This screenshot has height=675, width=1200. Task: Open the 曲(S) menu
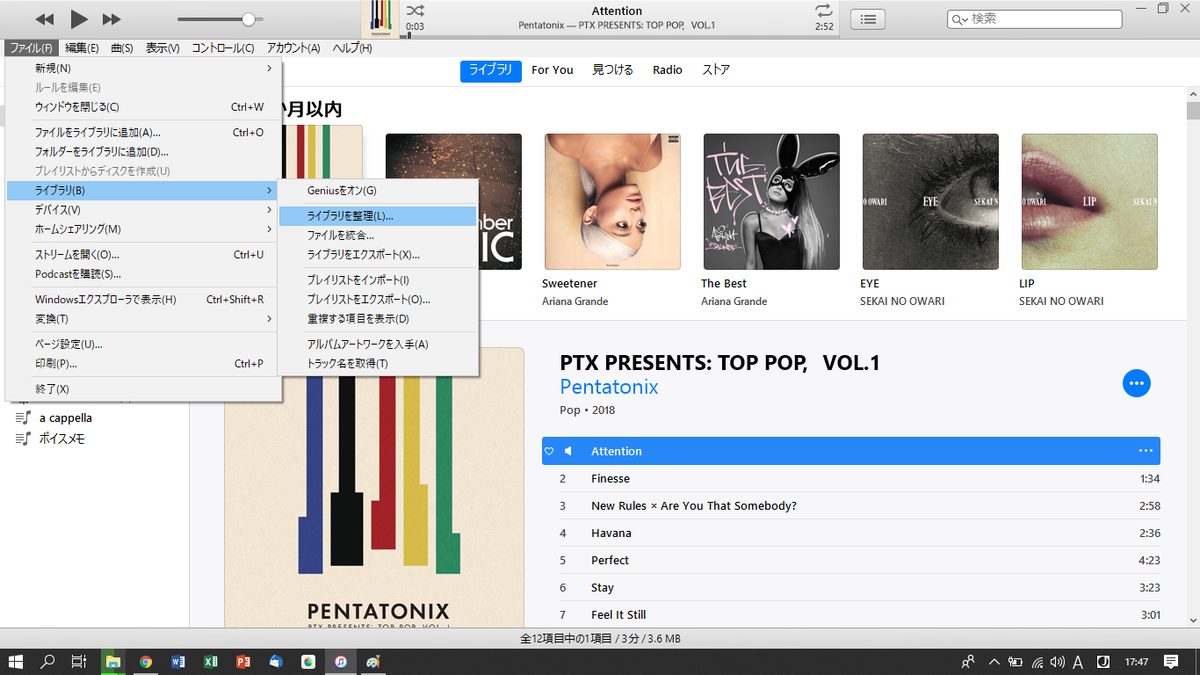(x=122, y=48)
